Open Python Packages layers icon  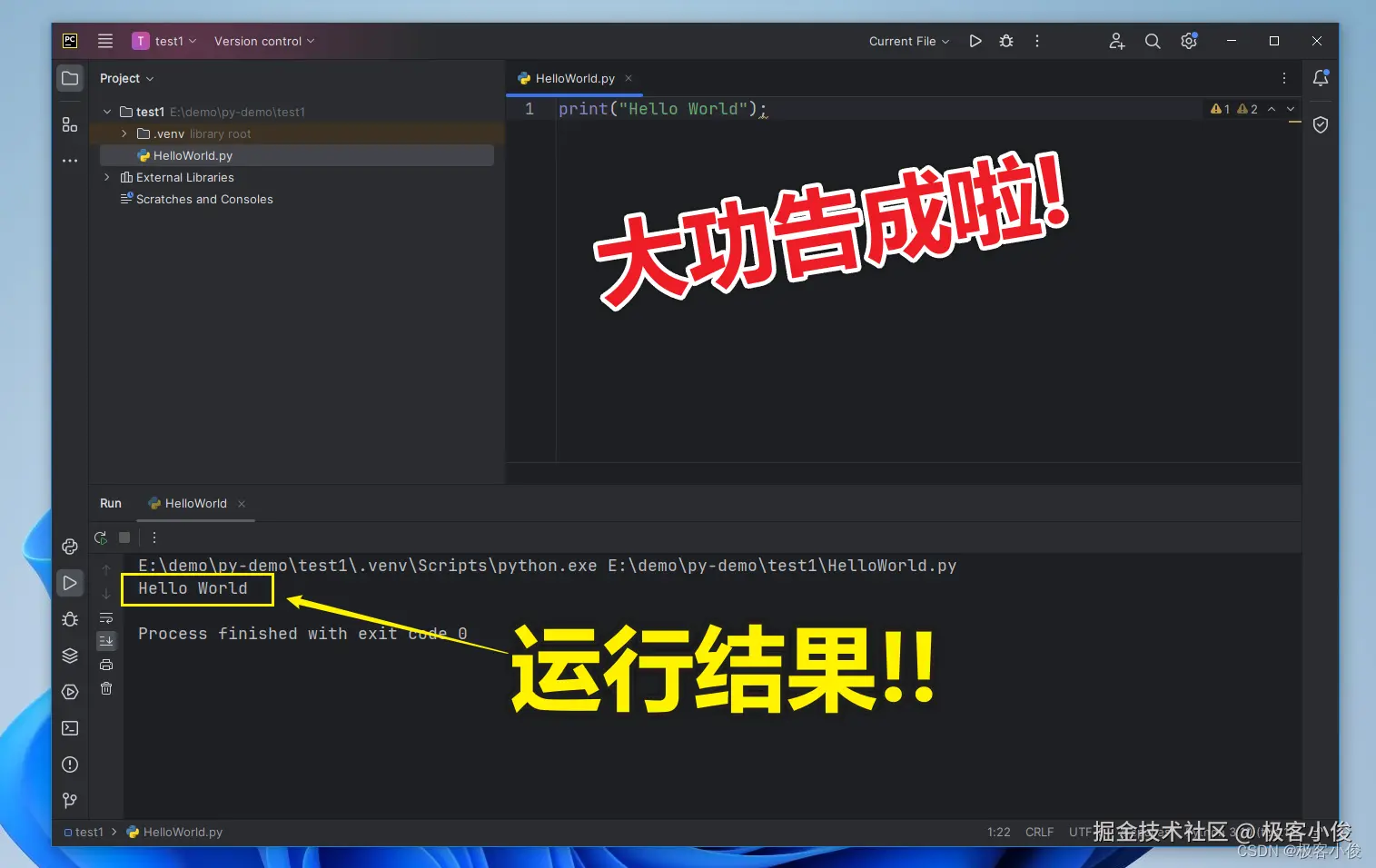[70, 656]
